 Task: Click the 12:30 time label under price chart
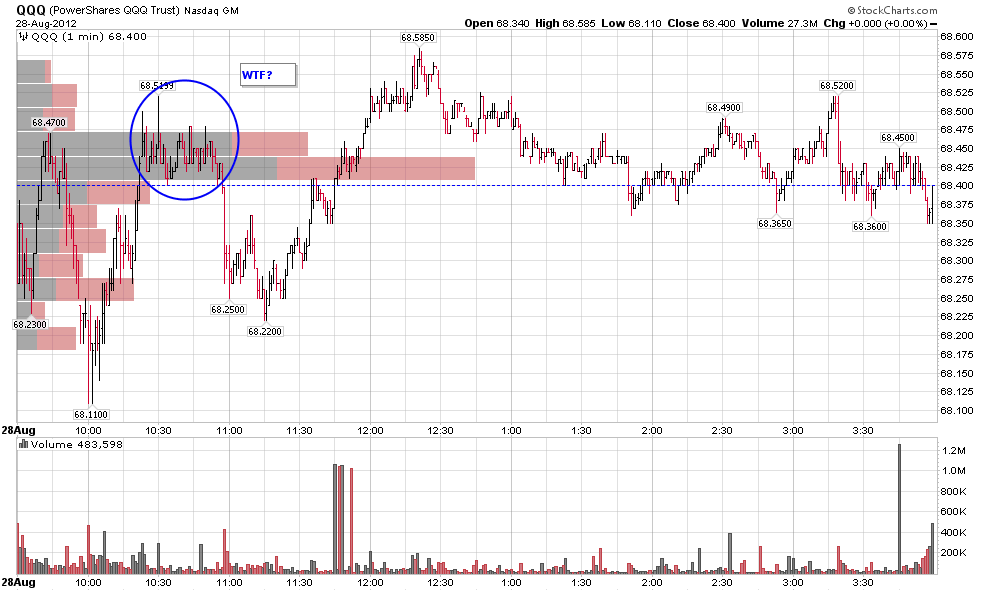pos(440,431)
